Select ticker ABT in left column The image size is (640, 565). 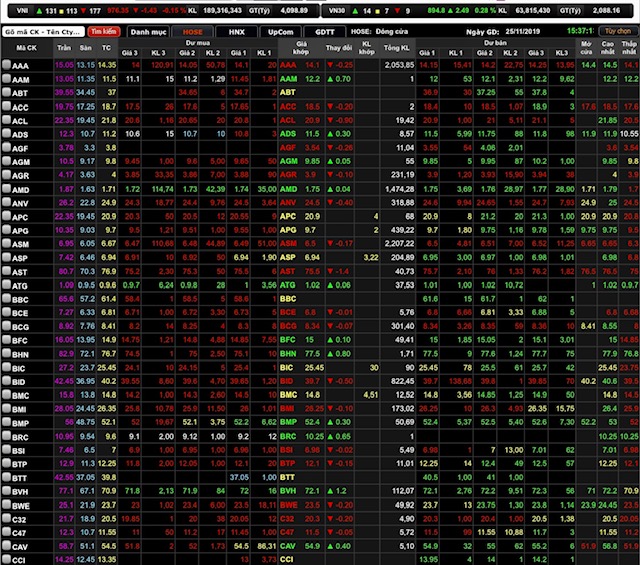click(x=20, y=93)
